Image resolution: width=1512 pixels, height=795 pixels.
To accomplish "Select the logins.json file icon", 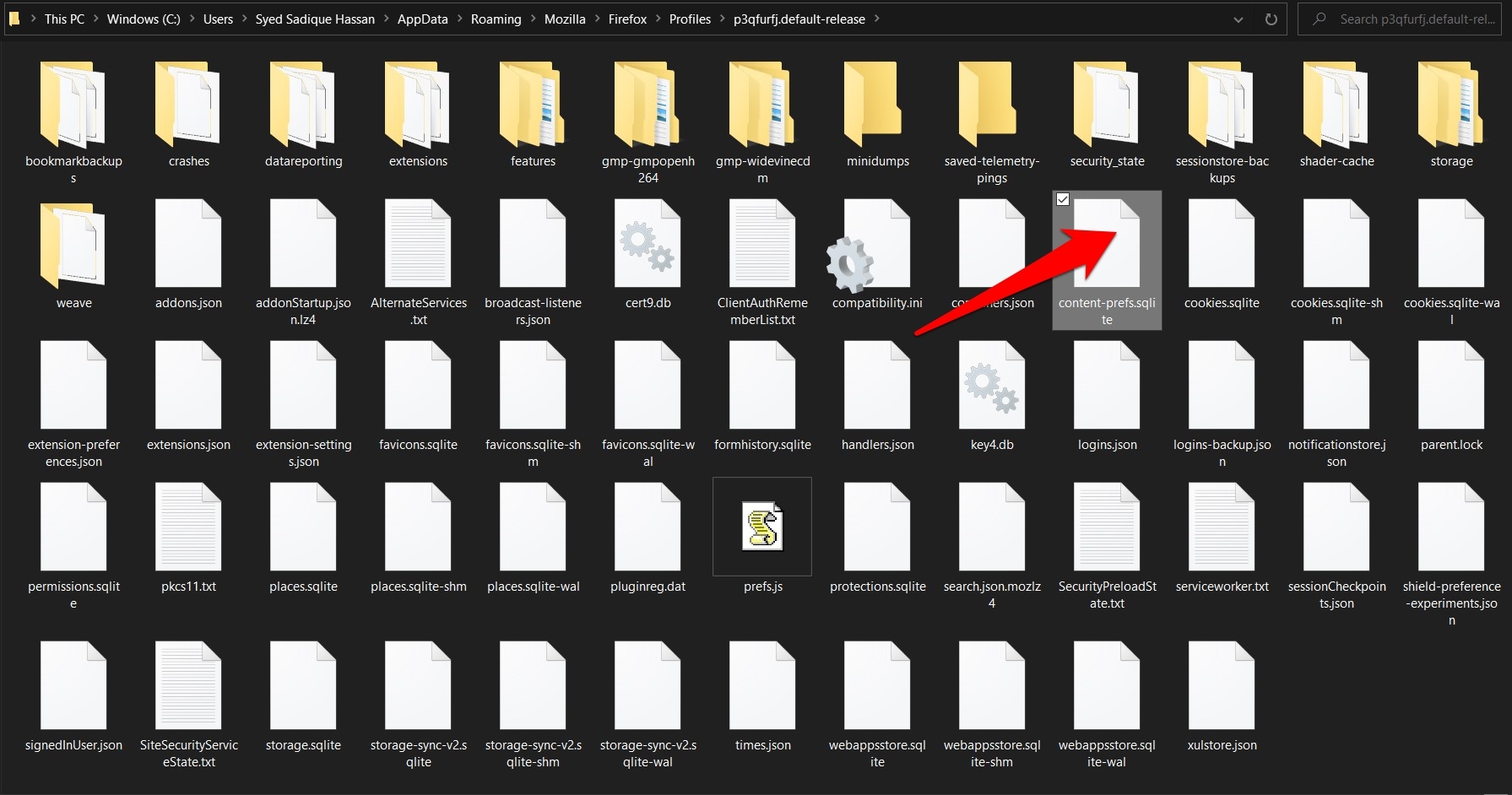I will 1107,385.
